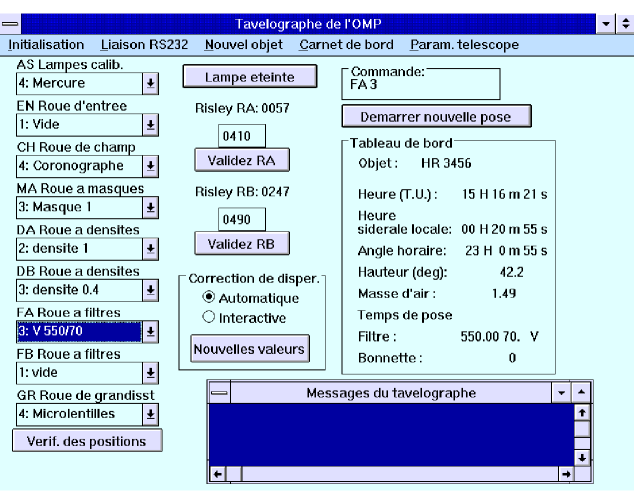The image size is (634, 491).
Task: Expand the EN Roue d'entree dropdown
Action: (x=150, y=124)
